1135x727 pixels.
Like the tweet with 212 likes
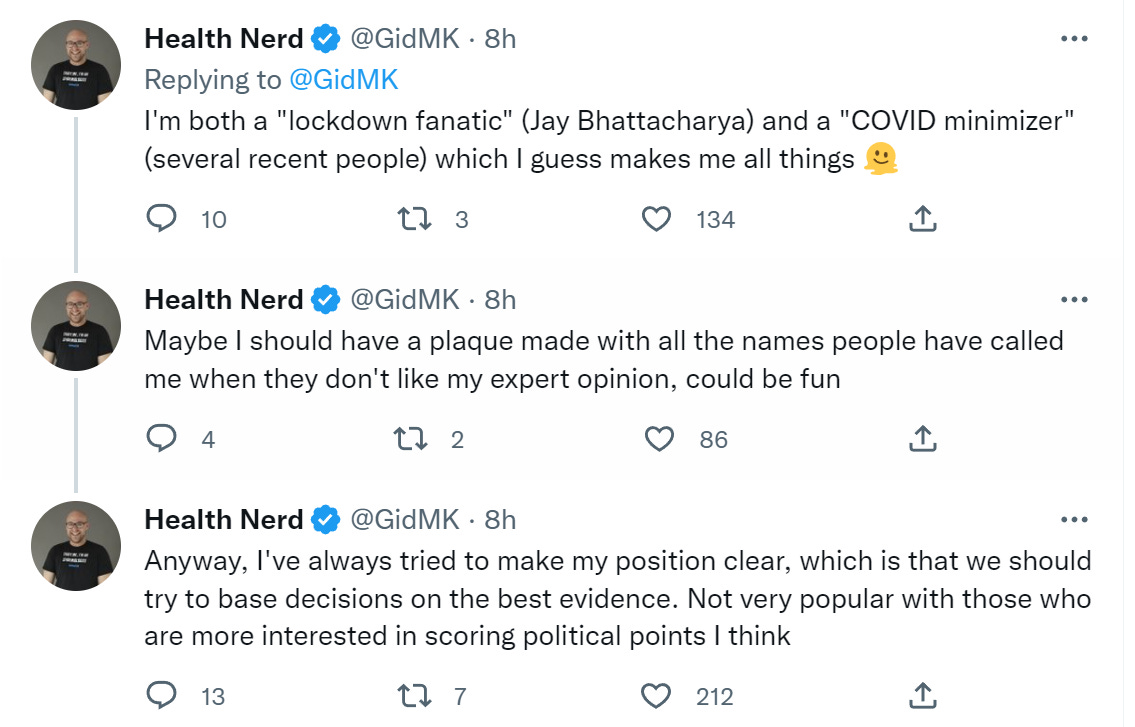[x=656, y=696]
